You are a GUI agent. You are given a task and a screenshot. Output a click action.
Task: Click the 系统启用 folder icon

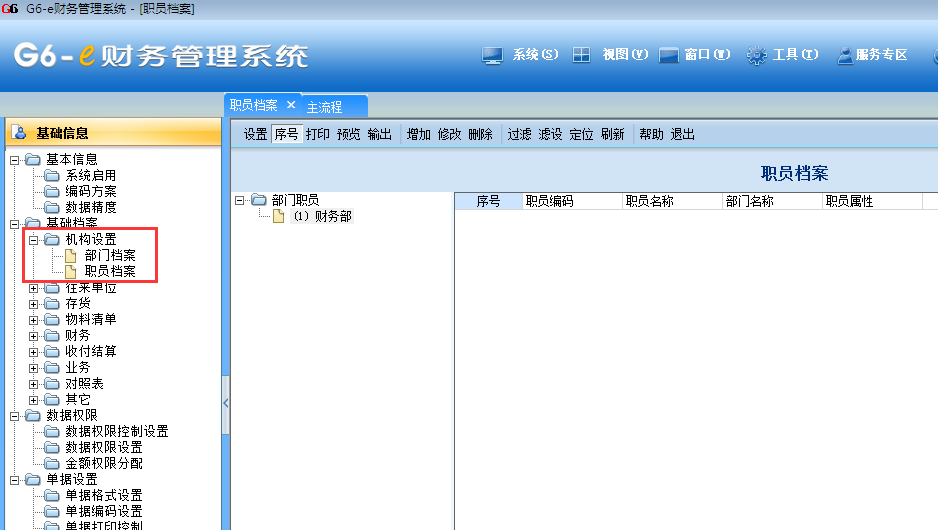(x=52, y=175)
